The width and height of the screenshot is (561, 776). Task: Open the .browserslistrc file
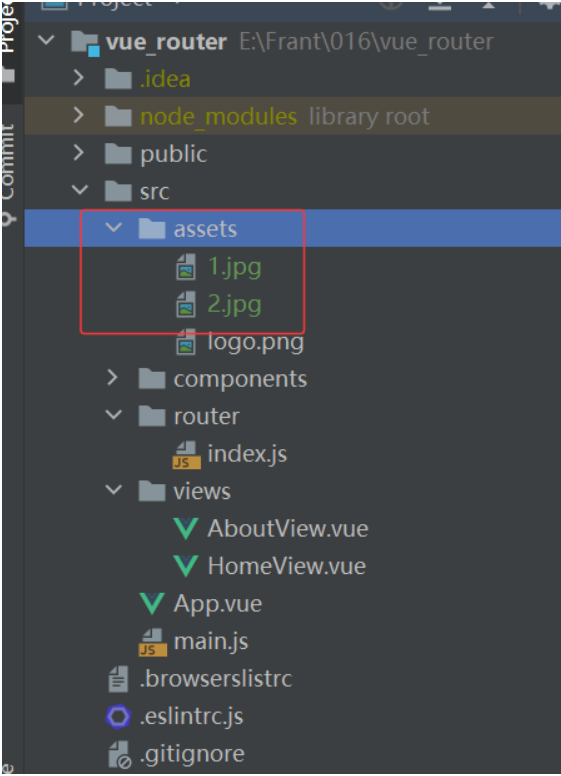click(x=216, y=679)
